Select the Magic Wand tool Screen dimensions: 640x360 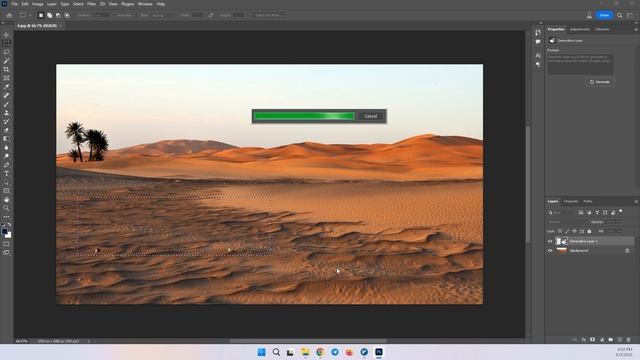(7, 61)
